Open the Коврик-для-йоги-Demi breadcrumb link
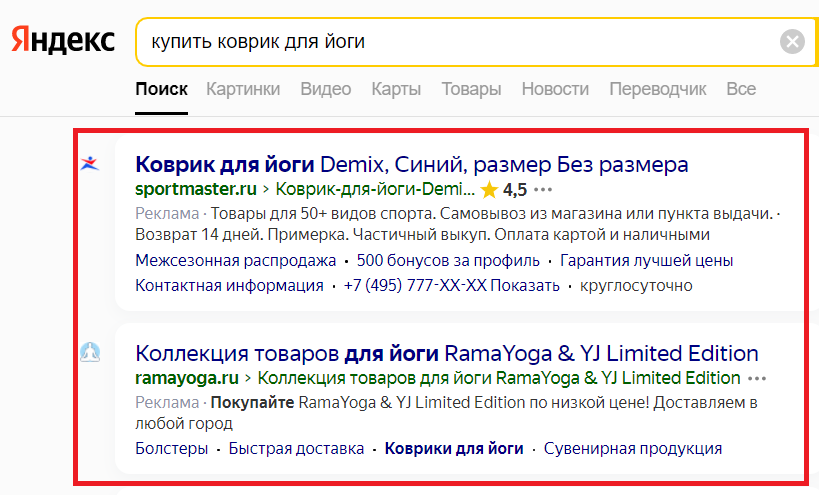 coord(375,189)
